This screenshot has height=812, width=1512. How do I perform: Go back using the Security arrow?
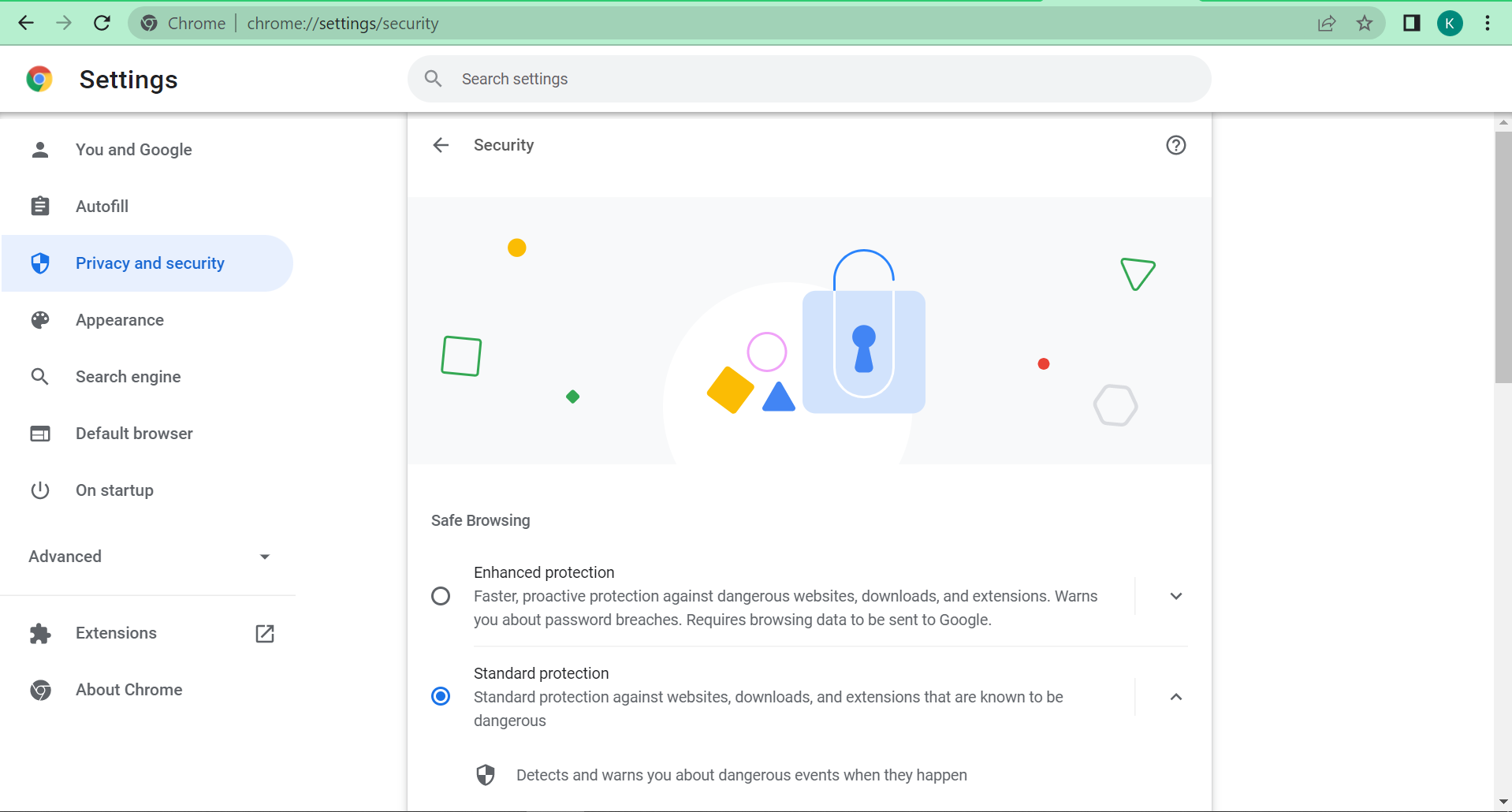441,145
